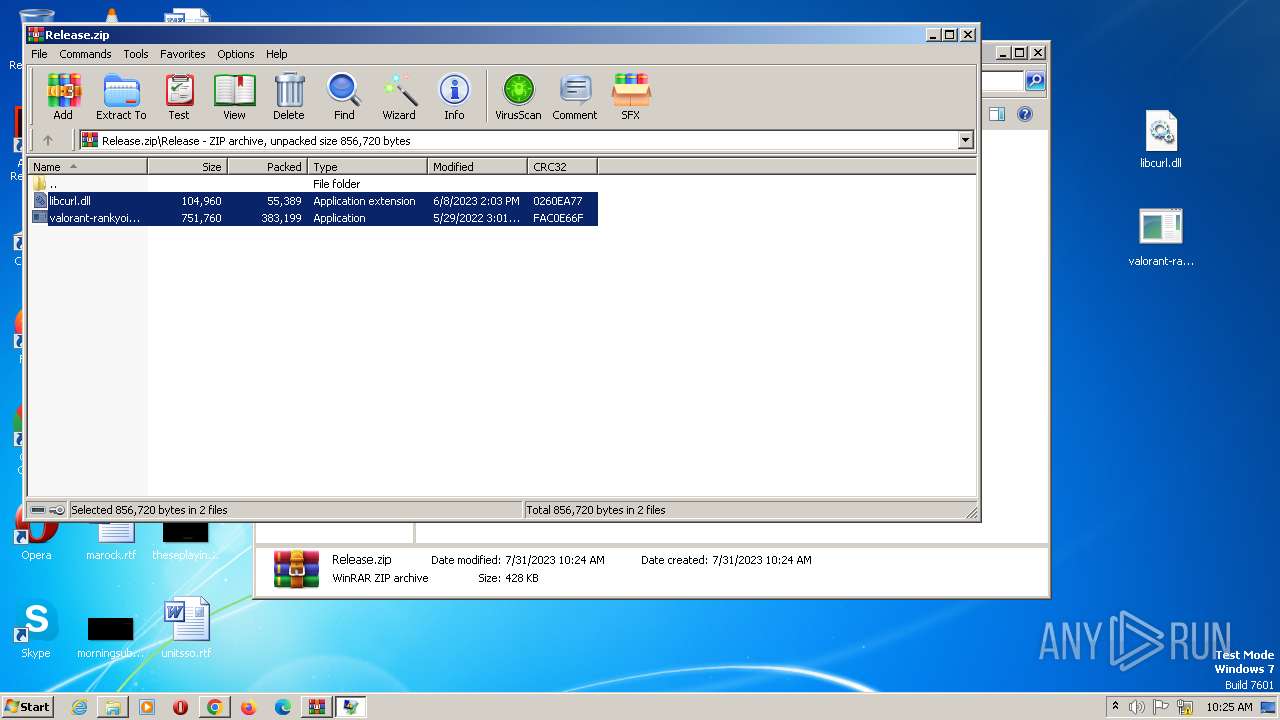This screenshot has width=1280, height=720.
Task: Open Google Chrome from the taskbar
Action: tap(214, 707)
